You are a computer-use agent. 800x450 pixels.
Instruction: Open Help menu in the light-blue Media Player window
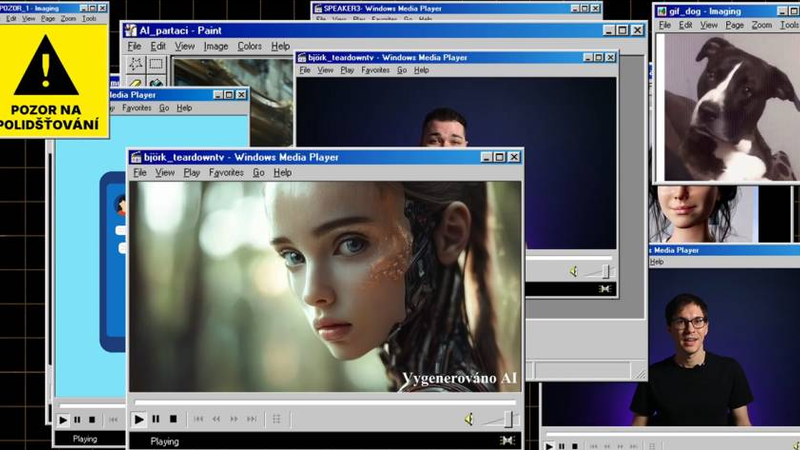coord(184,108)
